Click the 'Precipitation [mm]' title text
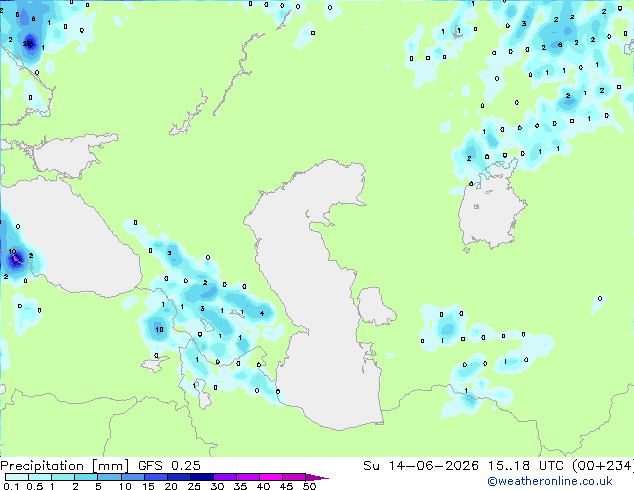634x490 pixels. click(x=64, y=466)
